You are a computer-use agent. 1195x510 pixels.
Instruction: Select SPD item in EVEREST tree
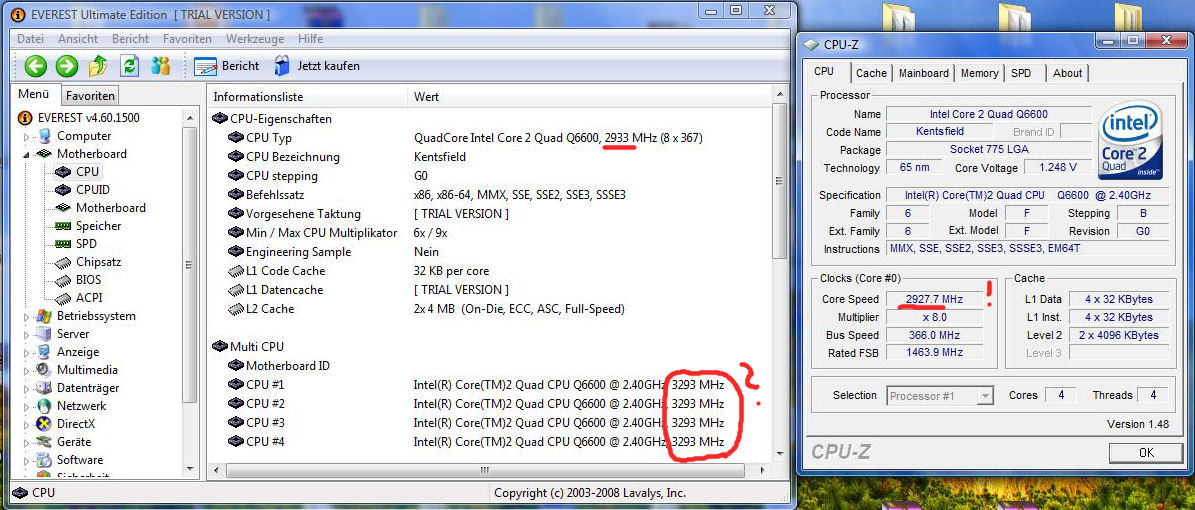click(86, 244)
